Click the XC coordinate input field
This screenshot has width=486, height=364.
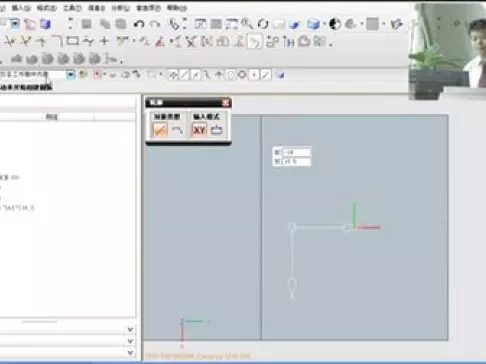click(296, 152)
